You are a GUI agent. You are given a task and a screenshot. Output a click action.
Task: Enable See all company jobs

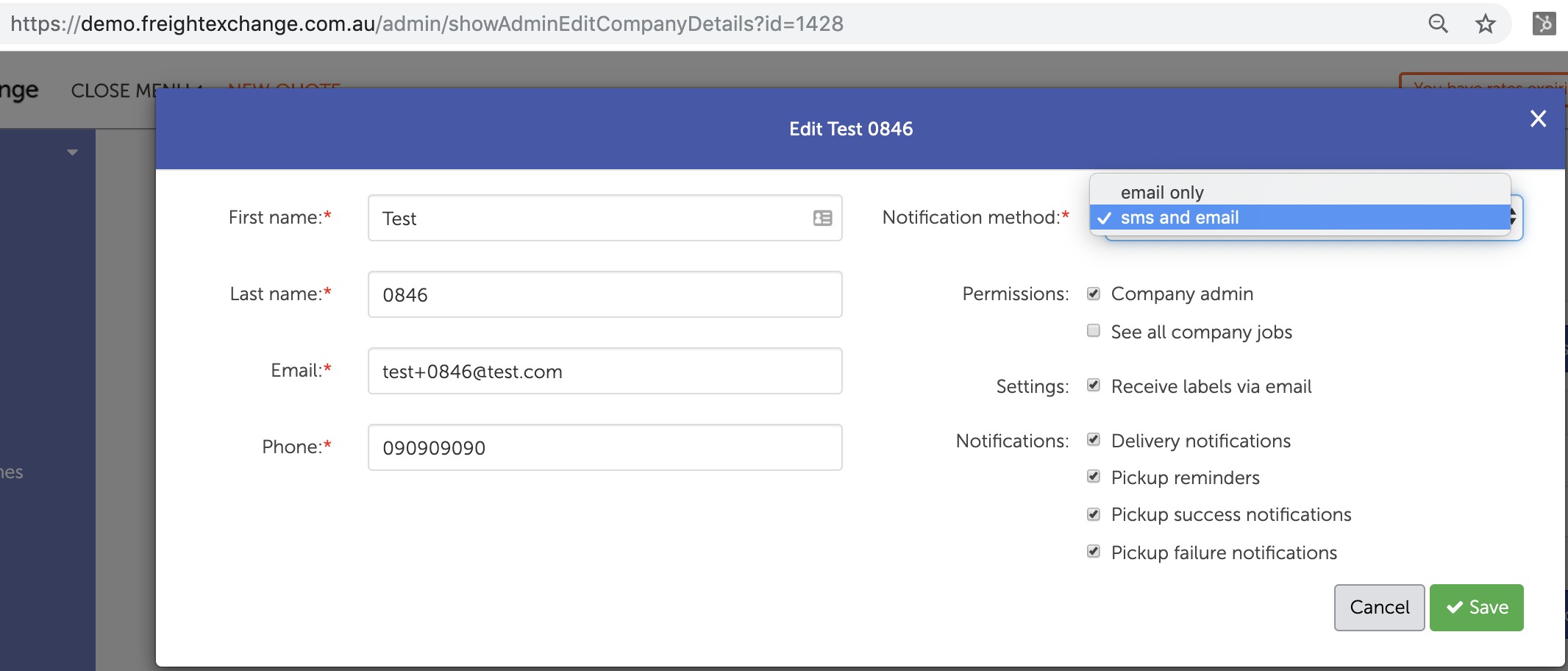pyautogui.click(x=1094, y=330)
